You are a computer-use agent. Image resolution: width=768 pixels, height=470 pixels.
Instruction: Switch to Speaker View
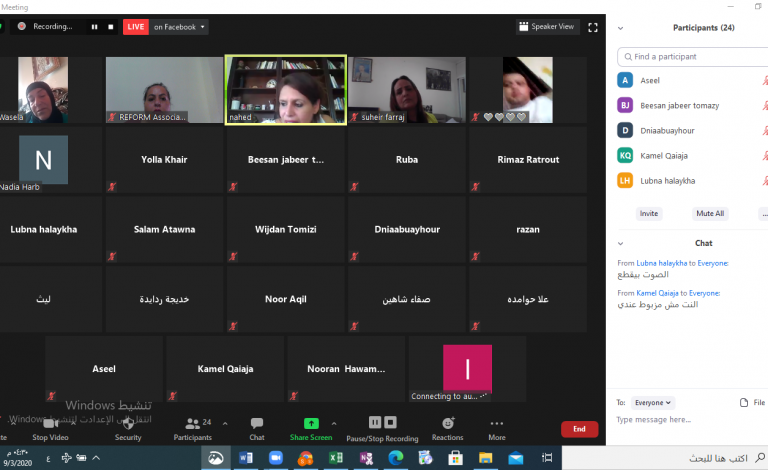pos(547,26)
